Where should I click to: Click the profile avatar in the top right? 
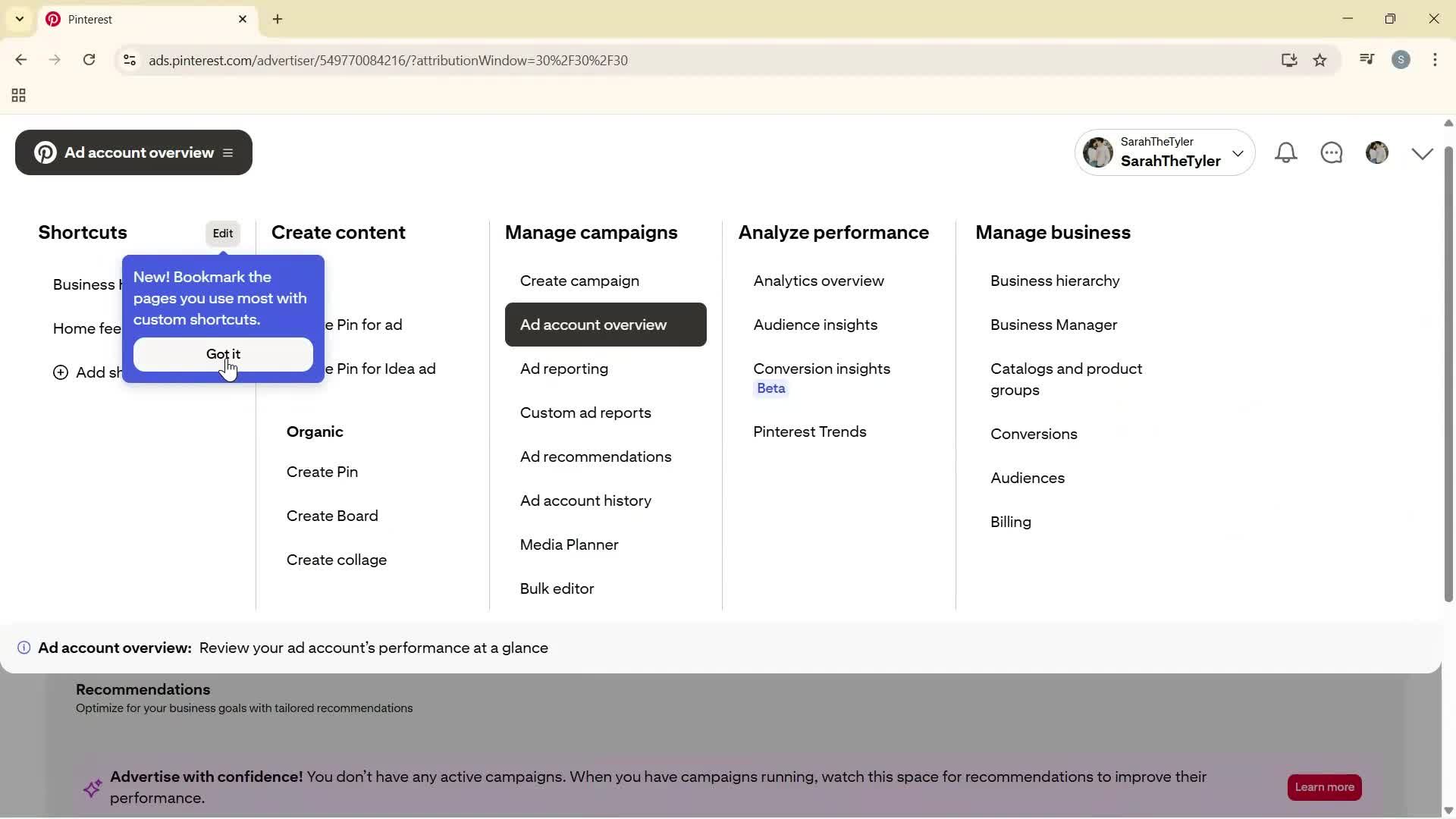pos(1379,152)
